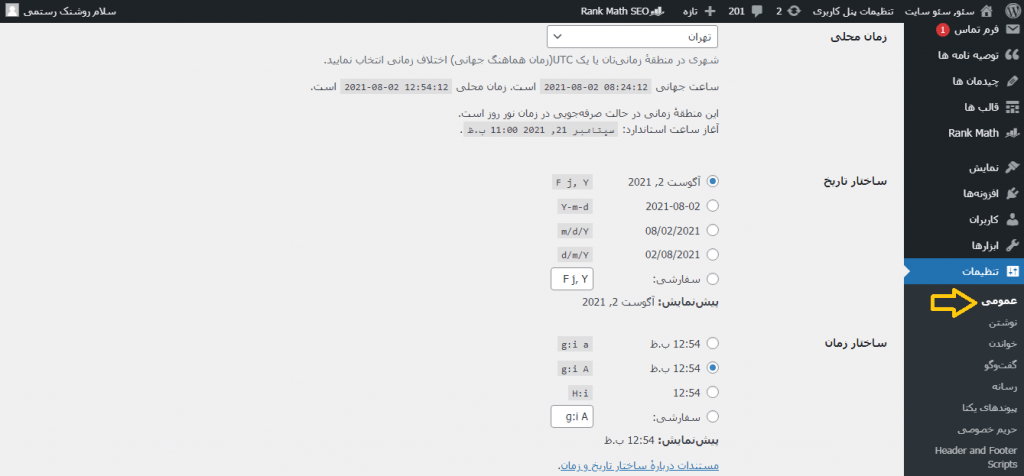Click the d/m/Y format code label
The height and width of the screenshot is (476, 1024).
(x=575, y=255)
